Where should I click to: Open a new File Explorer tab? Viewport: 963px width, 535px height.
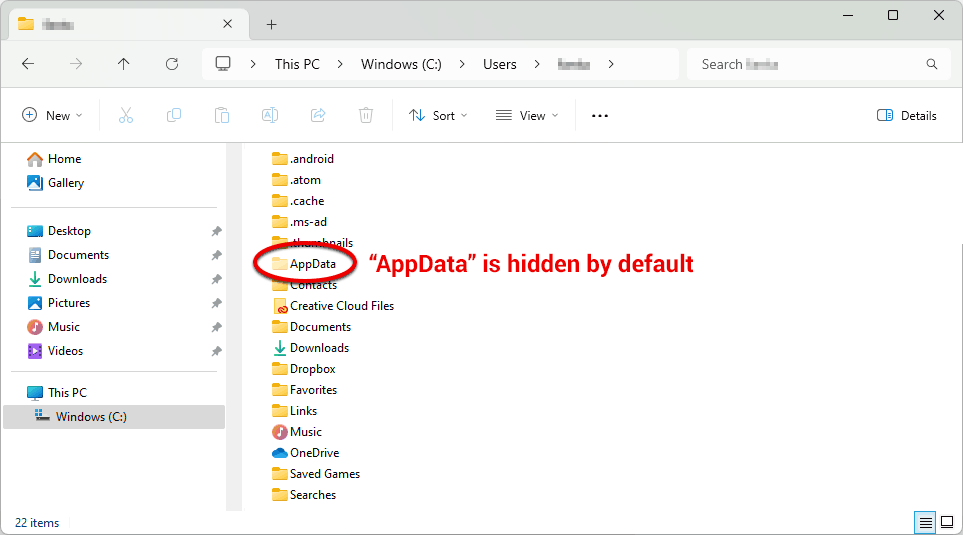pos(271,24)
